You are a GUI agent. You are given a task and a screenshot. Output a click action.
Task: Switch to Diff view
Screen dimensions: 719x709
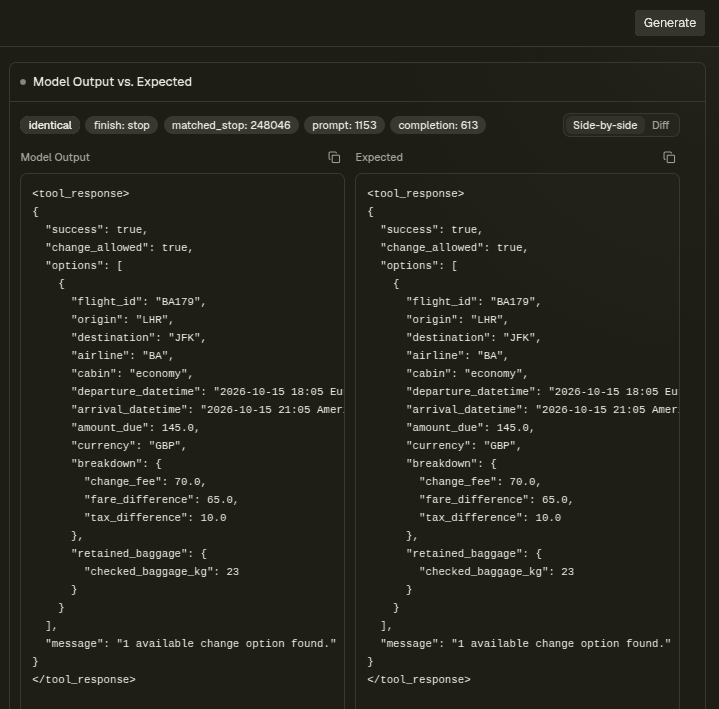click(x=660, y=125)
